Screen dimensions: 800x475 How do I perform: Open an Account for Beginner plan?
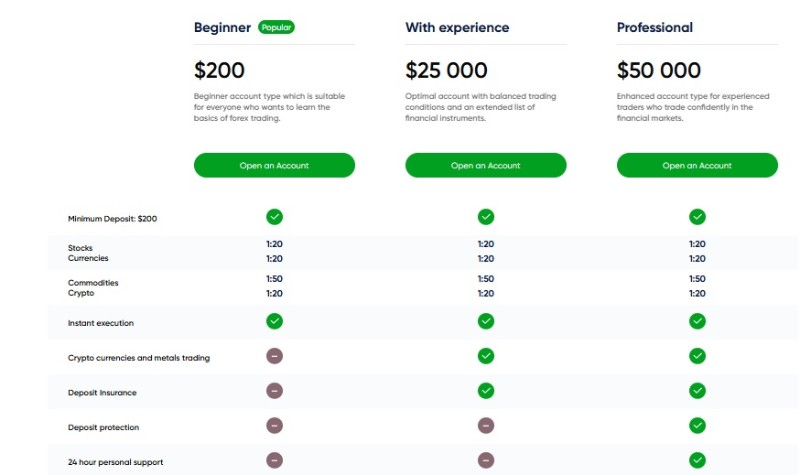coord(274,165)
